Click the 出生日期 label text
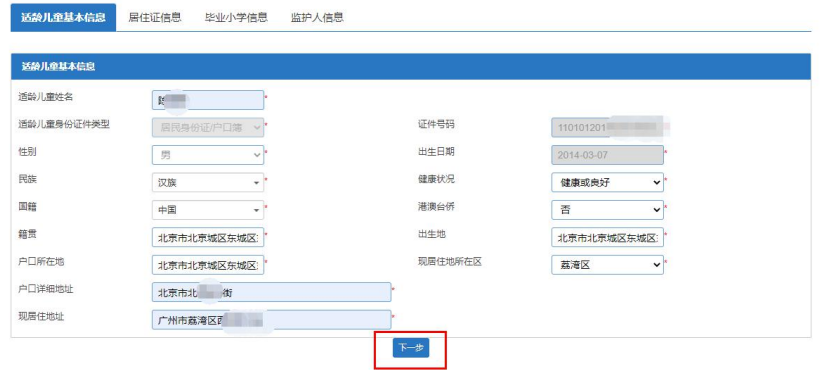The image size is (828, 370). (x=436, y=152)
